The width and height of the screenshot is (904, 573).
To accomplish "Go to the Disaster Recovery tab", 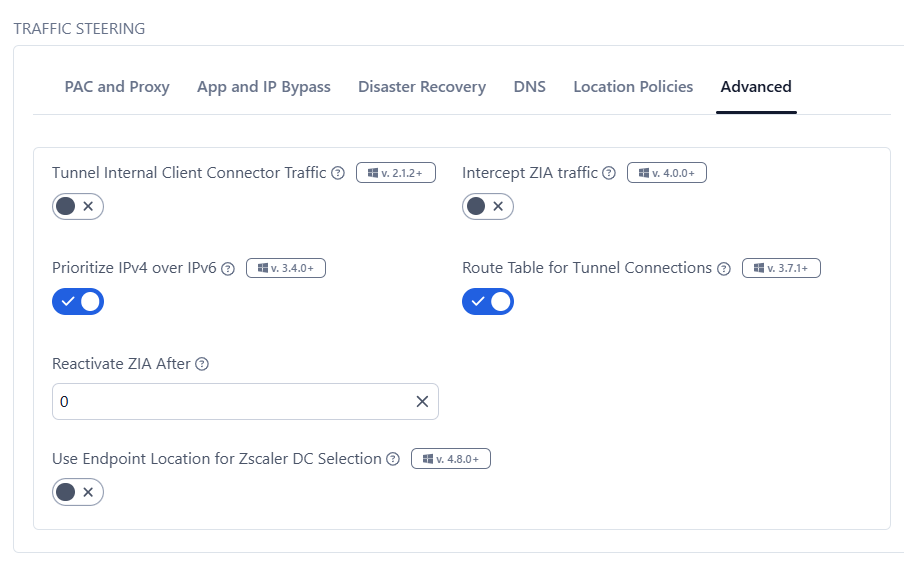I will point(422,87).
